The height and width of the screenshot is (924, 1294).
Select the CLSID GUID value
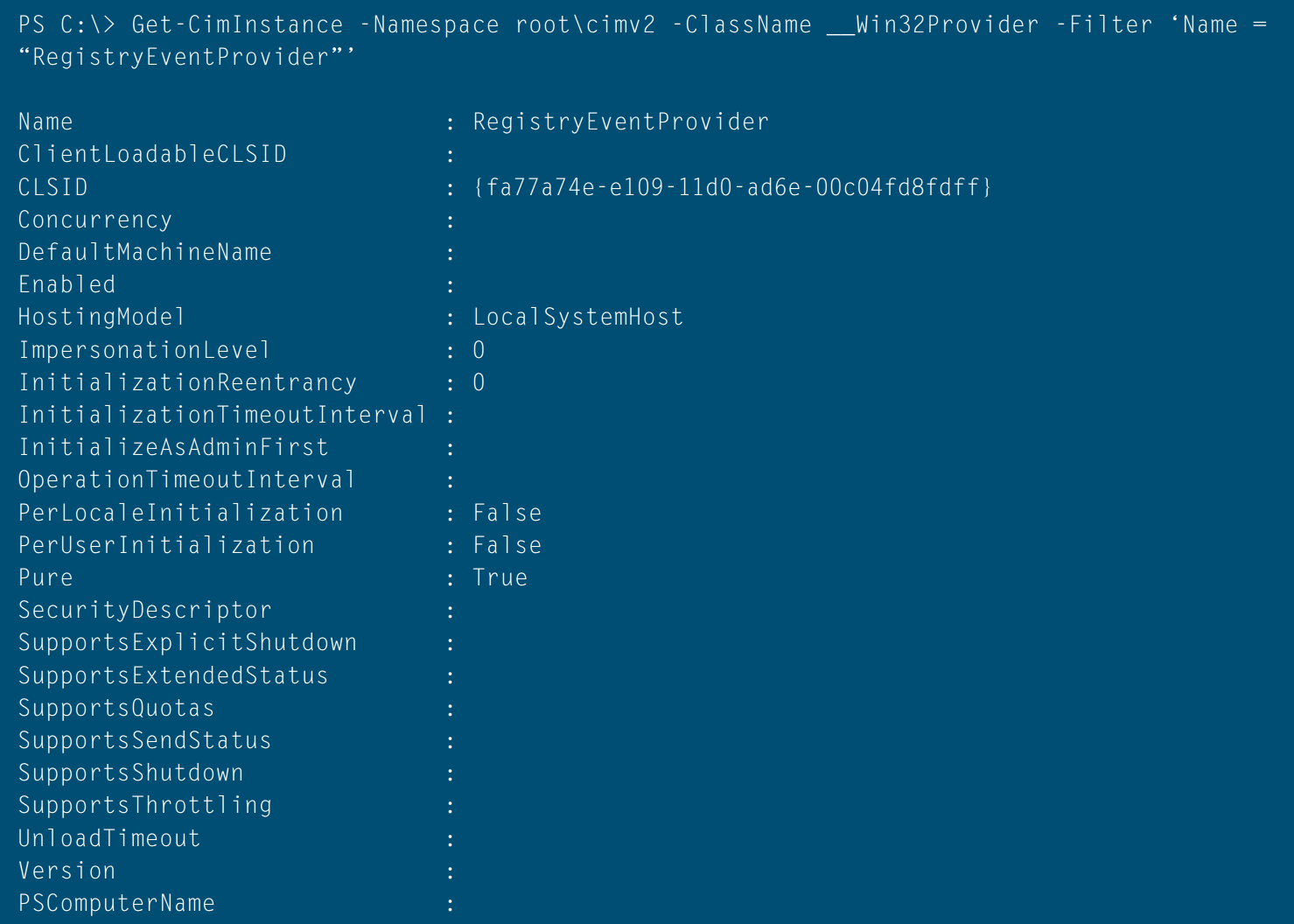click(732, 187)
